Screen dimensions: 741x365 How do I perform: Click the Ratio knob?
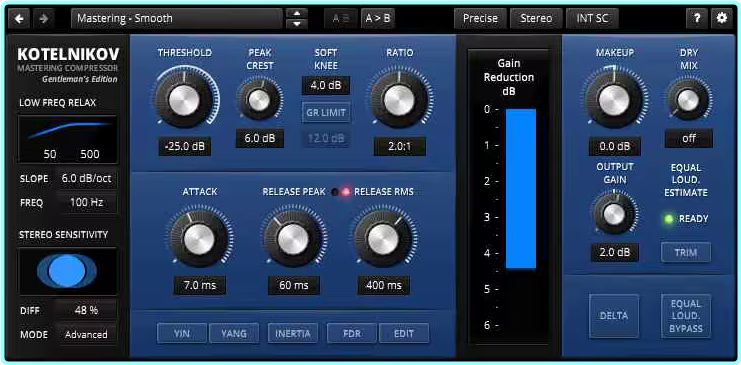pos(399,100)
